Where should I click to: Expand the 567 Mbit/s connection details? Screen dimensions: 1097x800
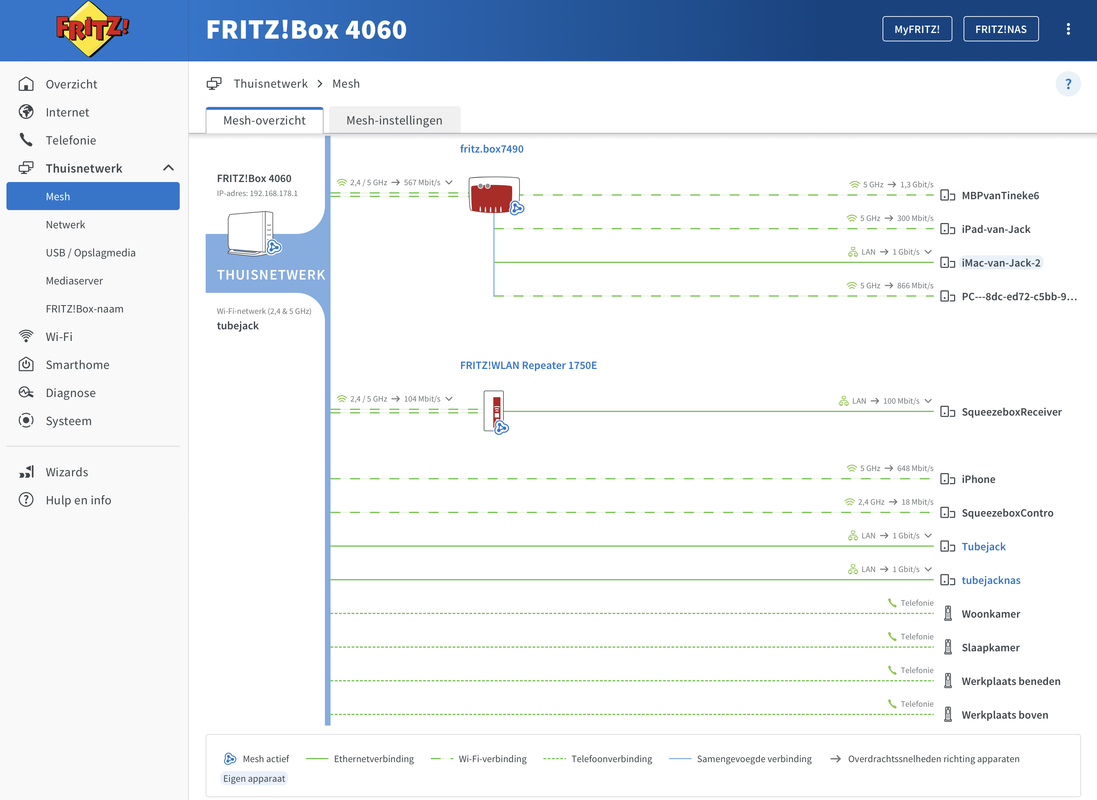point(449,183)
